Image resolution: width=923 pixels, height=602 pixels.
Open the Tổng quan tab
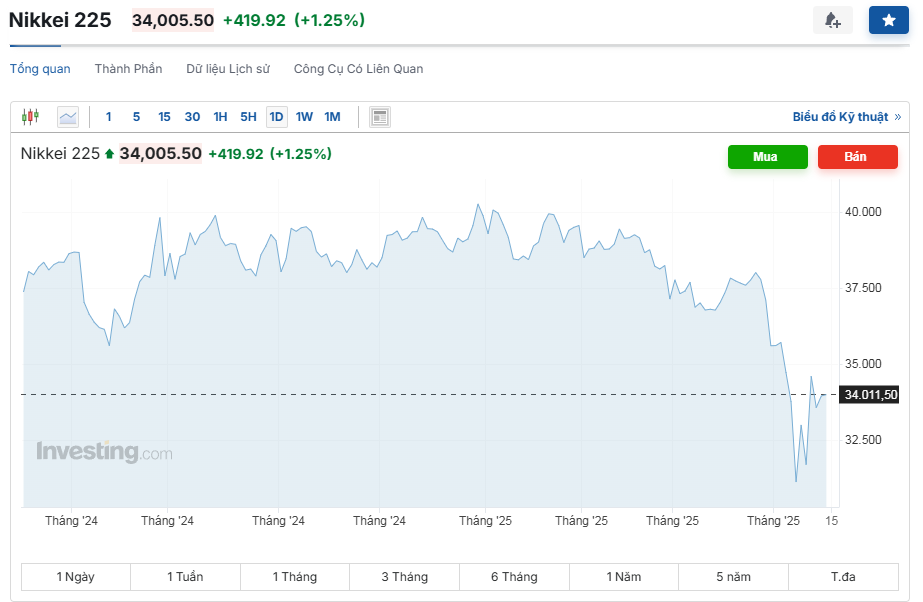coord(40,69)
